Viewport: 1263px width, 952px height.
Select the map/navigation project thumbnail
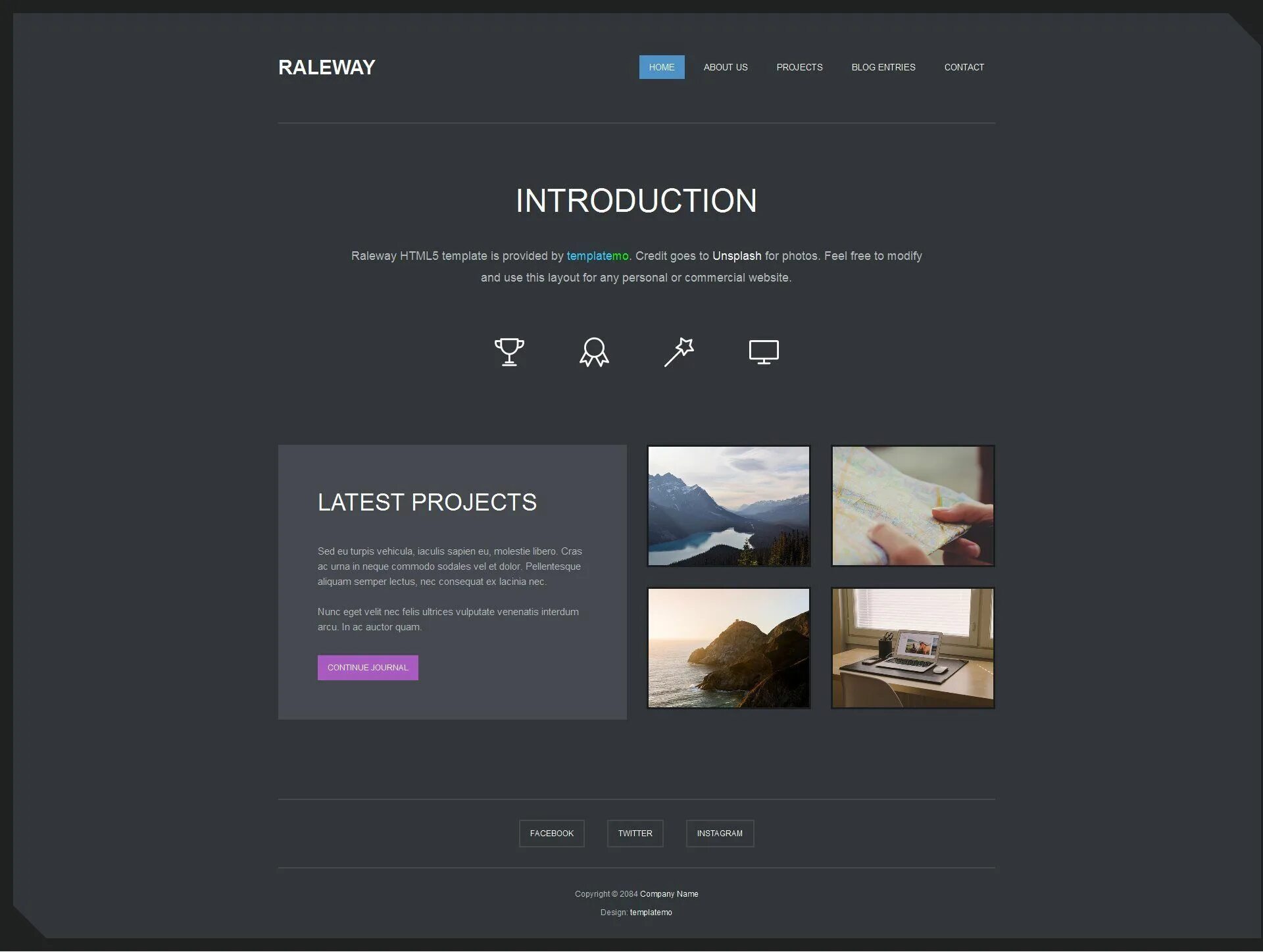[912, 506]
